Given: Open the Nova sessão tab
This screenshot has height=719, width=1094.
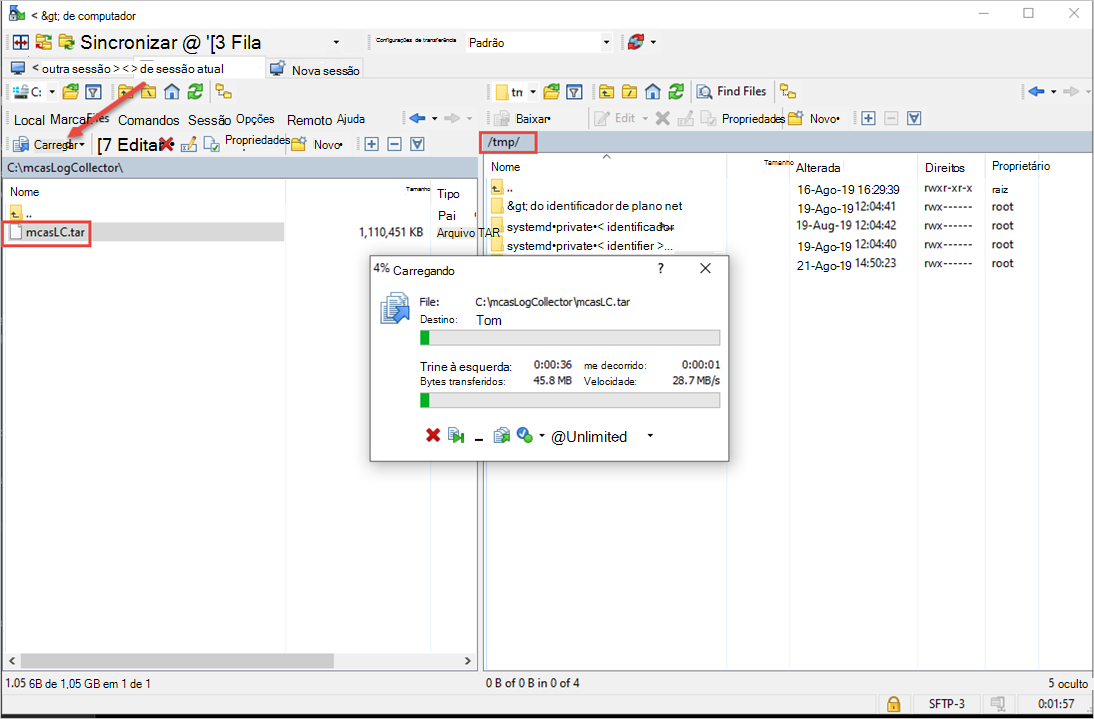Looking at the screenshot, I should (315, 69).
